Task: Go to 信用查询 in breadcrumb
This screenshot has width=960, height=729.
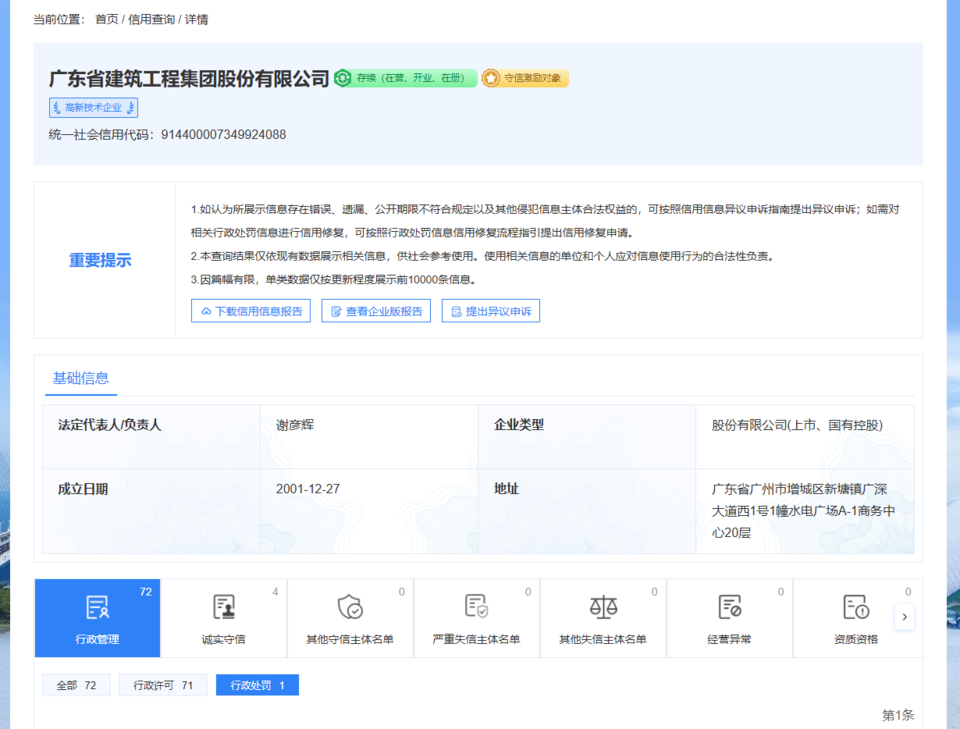Action: pyautogui.click(x=151, y=20)
